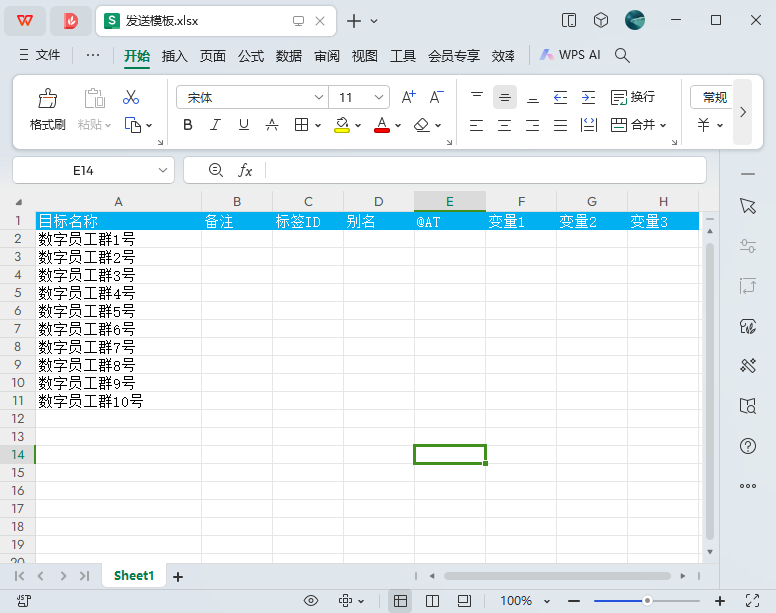Open the 公式 (Formulas) ribbon tab

251,56
